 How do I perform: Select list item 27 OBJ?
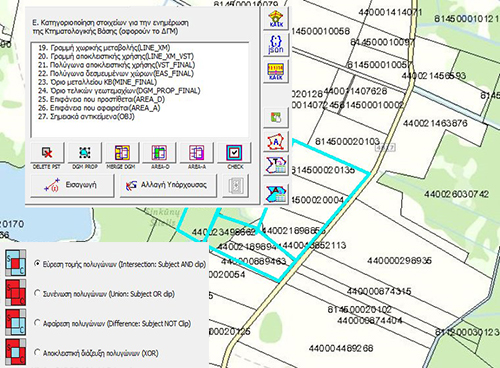(86, 117)
